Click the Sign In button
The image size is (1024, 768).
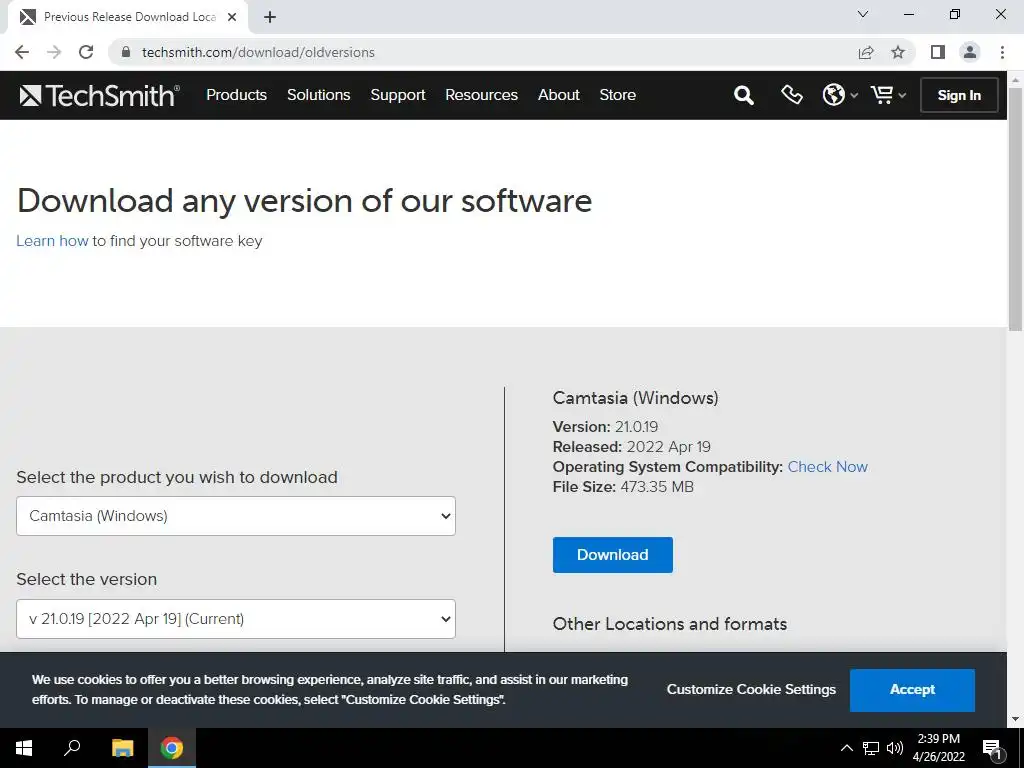click(959, 95)
